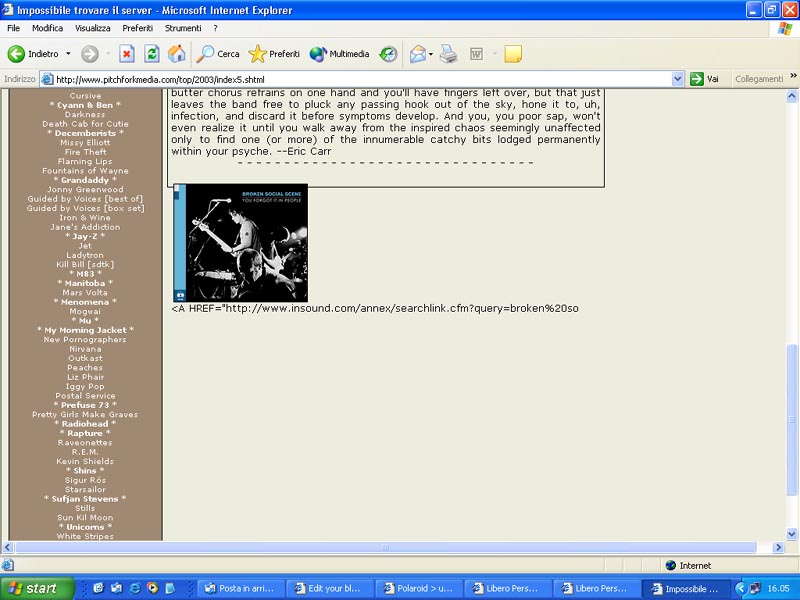Screen dimensions: 800x600
Task: Click the vertical scrollbar thumb
Action: [792, 420]
